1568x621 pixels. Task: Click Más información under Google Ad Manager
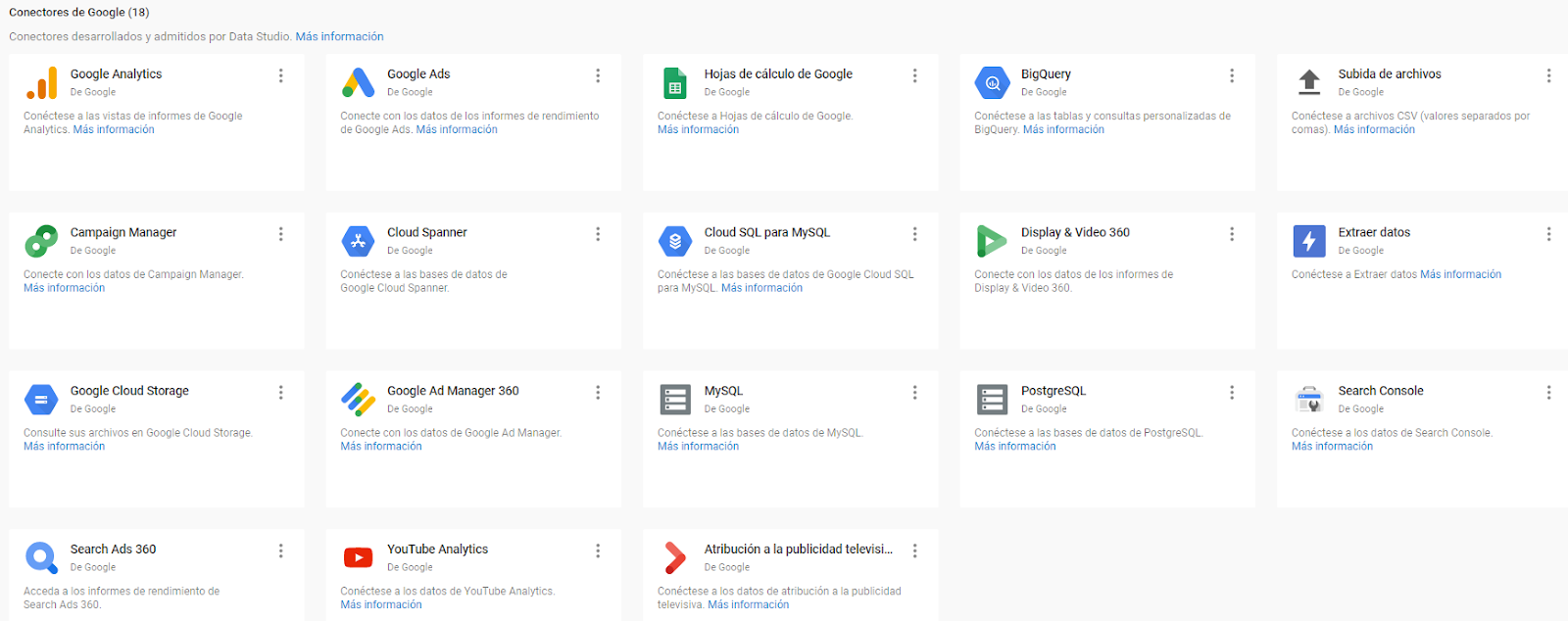(x=381, y=446)
